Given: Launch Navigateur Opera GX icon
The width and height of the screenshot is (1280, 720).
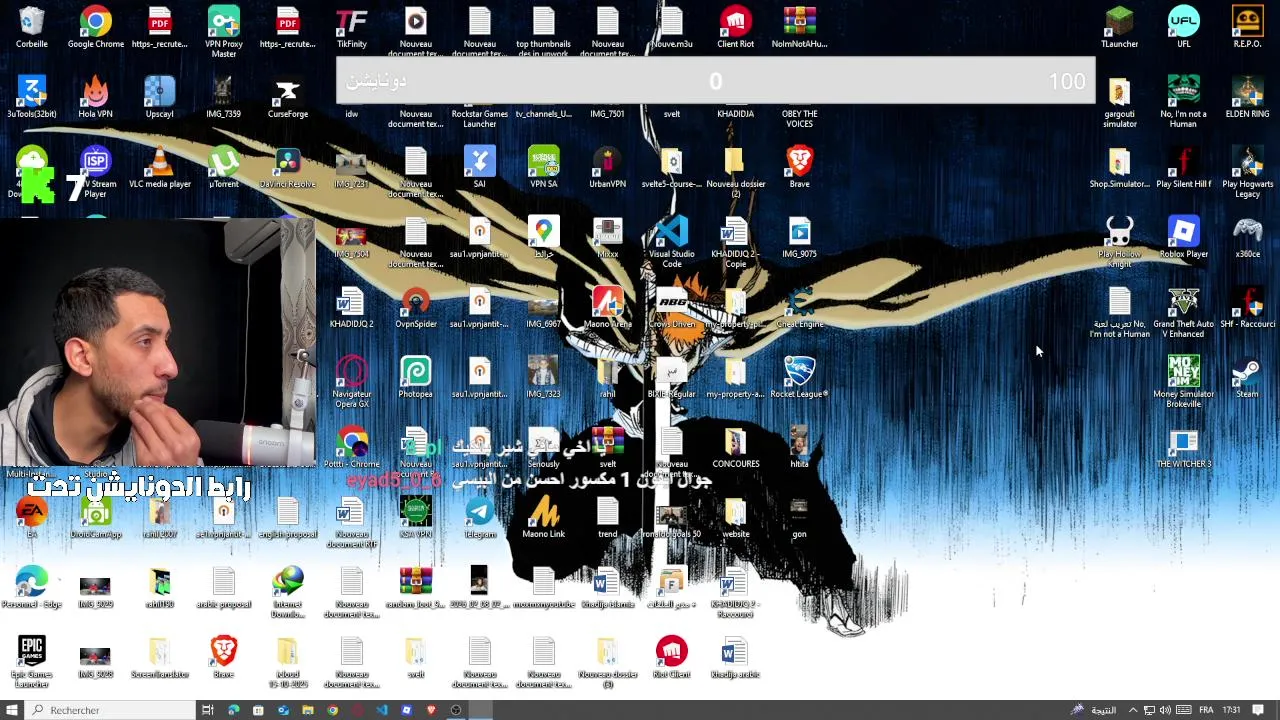Looking at the screenshot, I should [352, 382].
